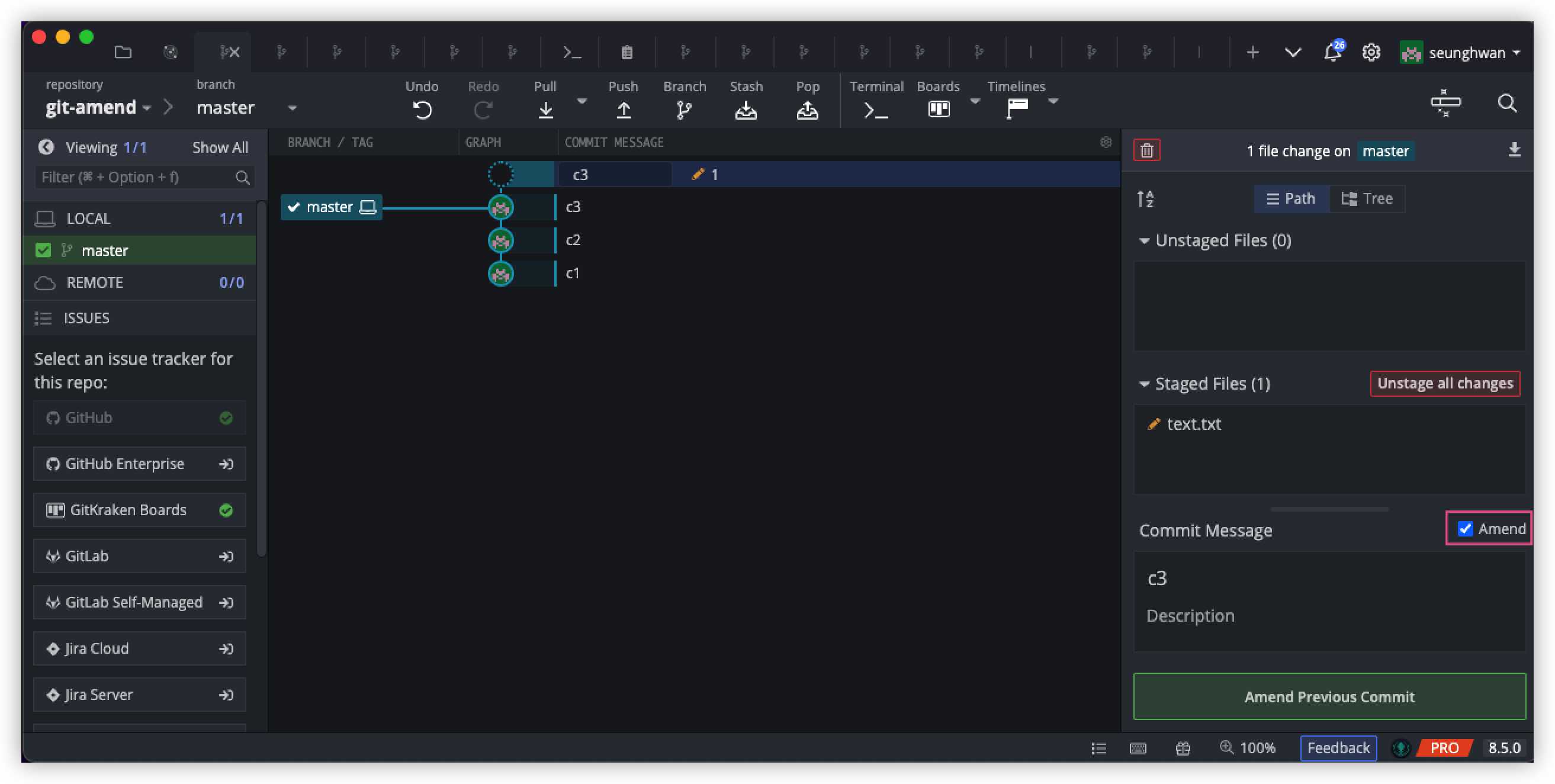Open the Pull options dropdown arrow
Image resolution: width=1555 pixels, height=784 pixels.
coord(582,101)
